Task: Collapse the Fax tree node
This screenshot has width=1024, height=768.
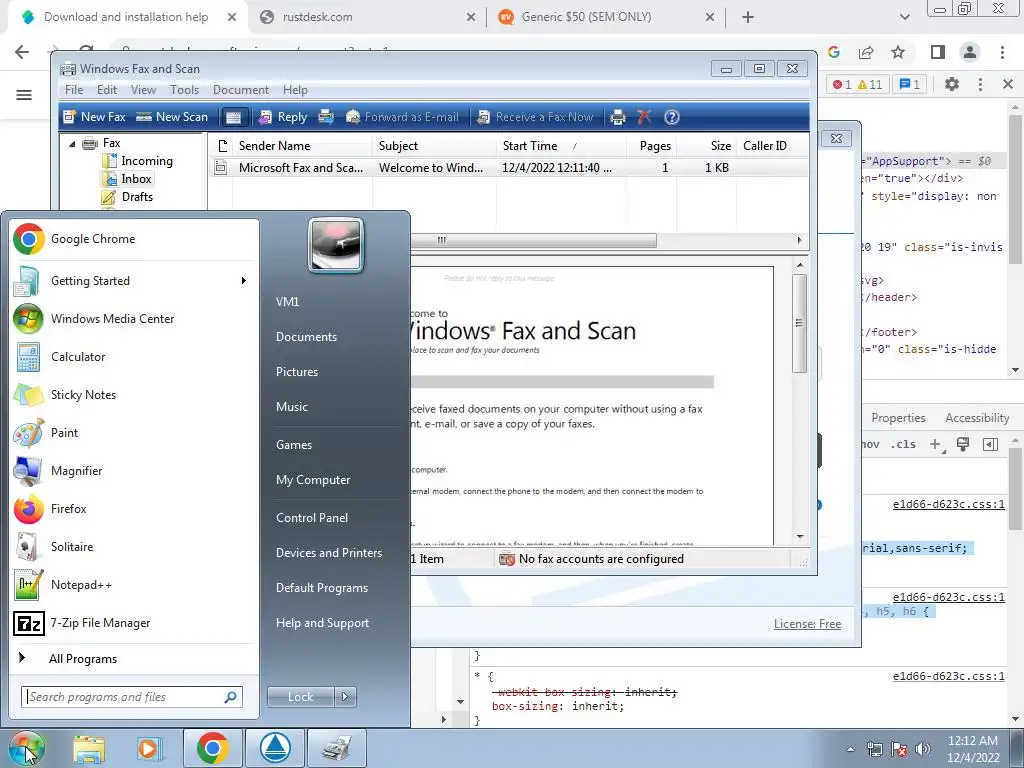Action: click(x=72, y=143)
